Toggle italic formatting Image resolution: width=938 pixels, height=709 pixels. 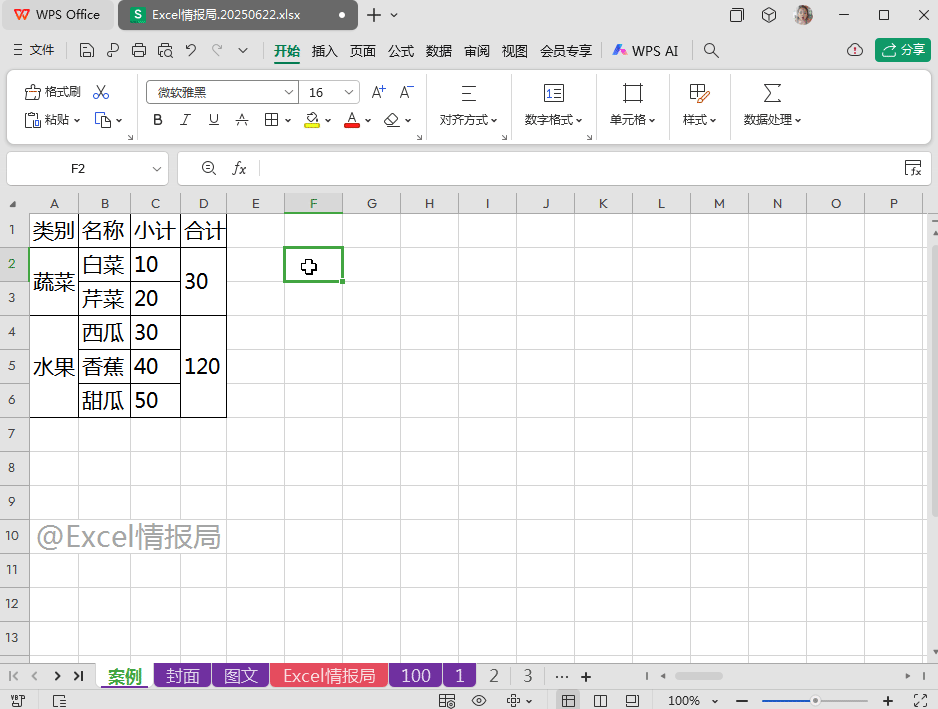(185, 119)
